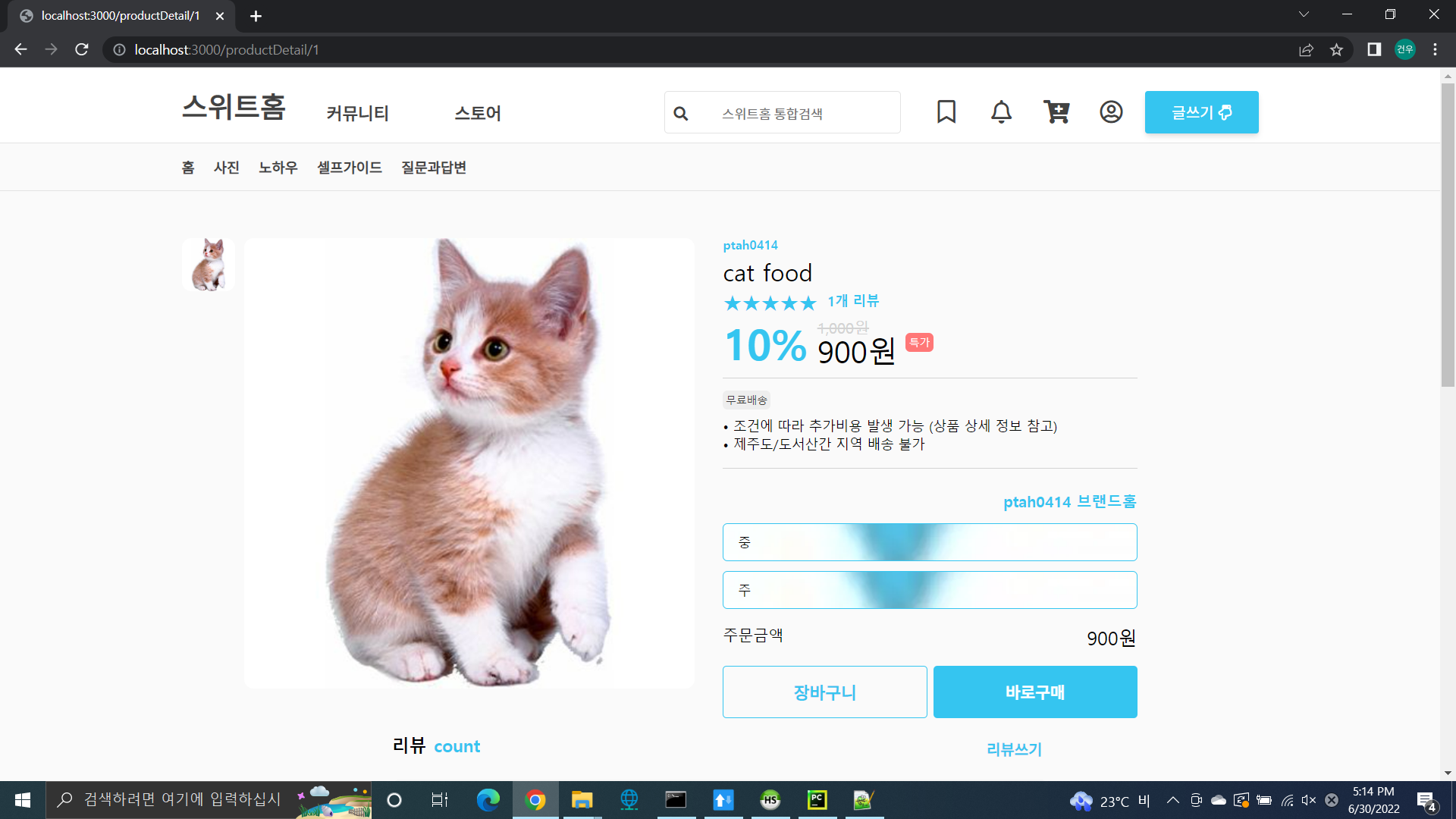This screenshot has width=1456, height=819.
Task: Toggle Chrome's side panel icon
Action: coord(1373,49)
